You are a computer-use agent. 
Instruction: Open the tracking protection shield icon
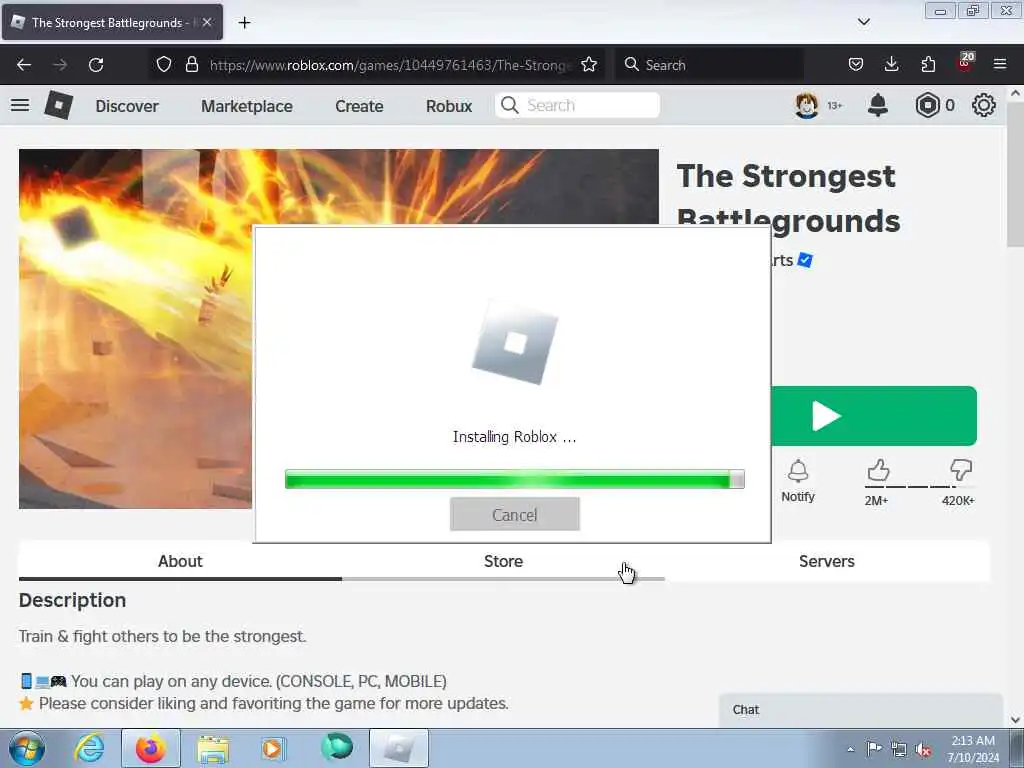point(164,64)
